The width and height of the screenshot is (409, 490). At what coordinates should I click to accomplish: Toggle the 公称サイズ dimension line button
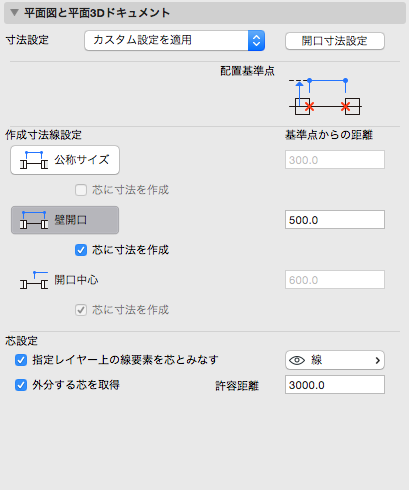(x=65, y=160)
